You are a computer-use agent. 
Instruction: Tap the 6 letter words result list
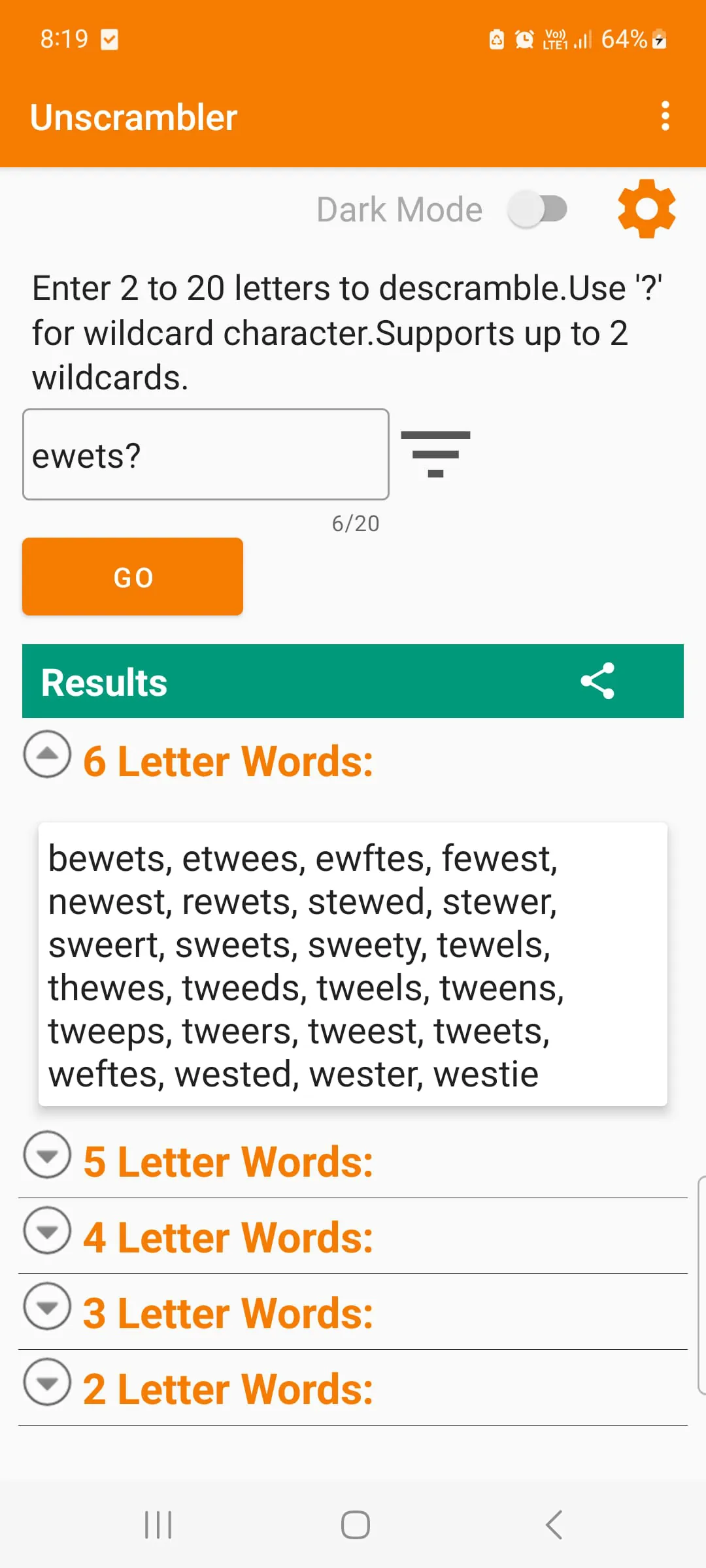click(352, 964)
